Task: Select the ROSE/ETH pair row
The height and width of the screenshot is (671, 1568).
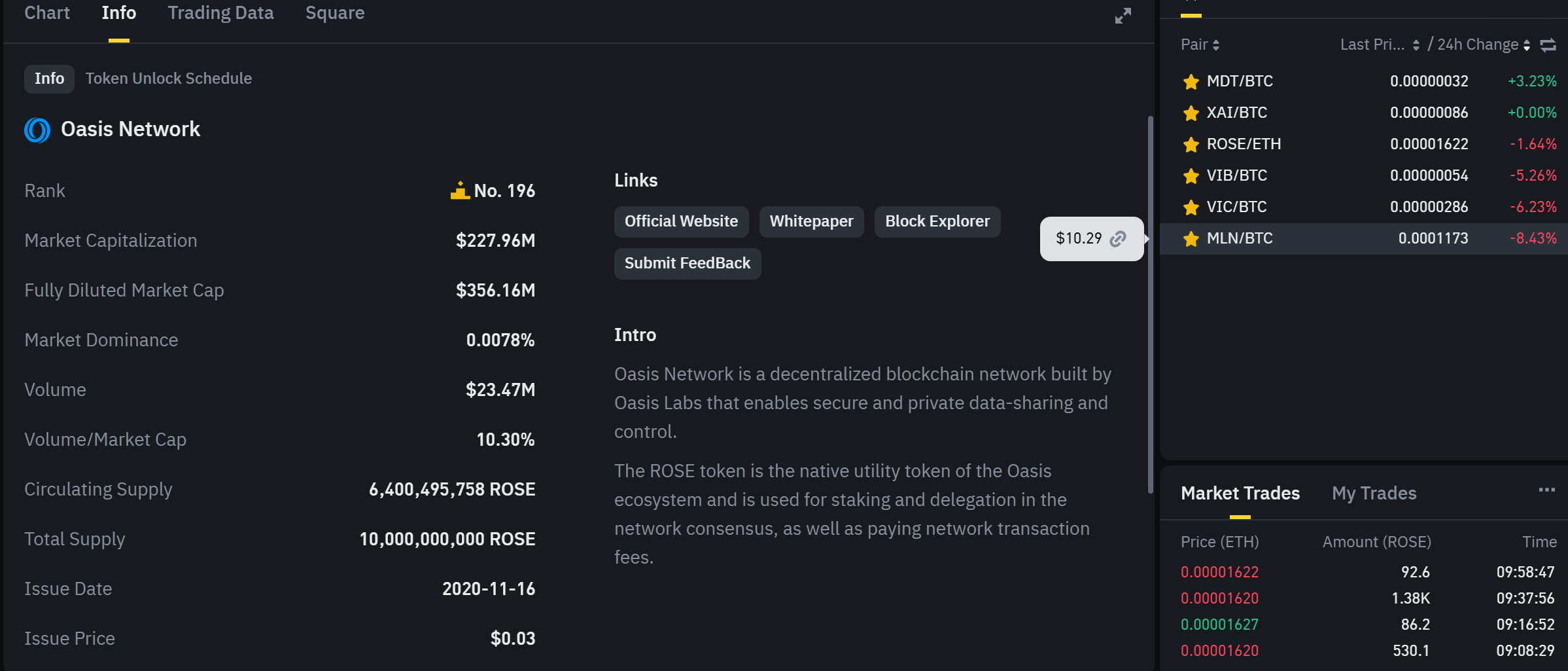Action: (1364, 144)
